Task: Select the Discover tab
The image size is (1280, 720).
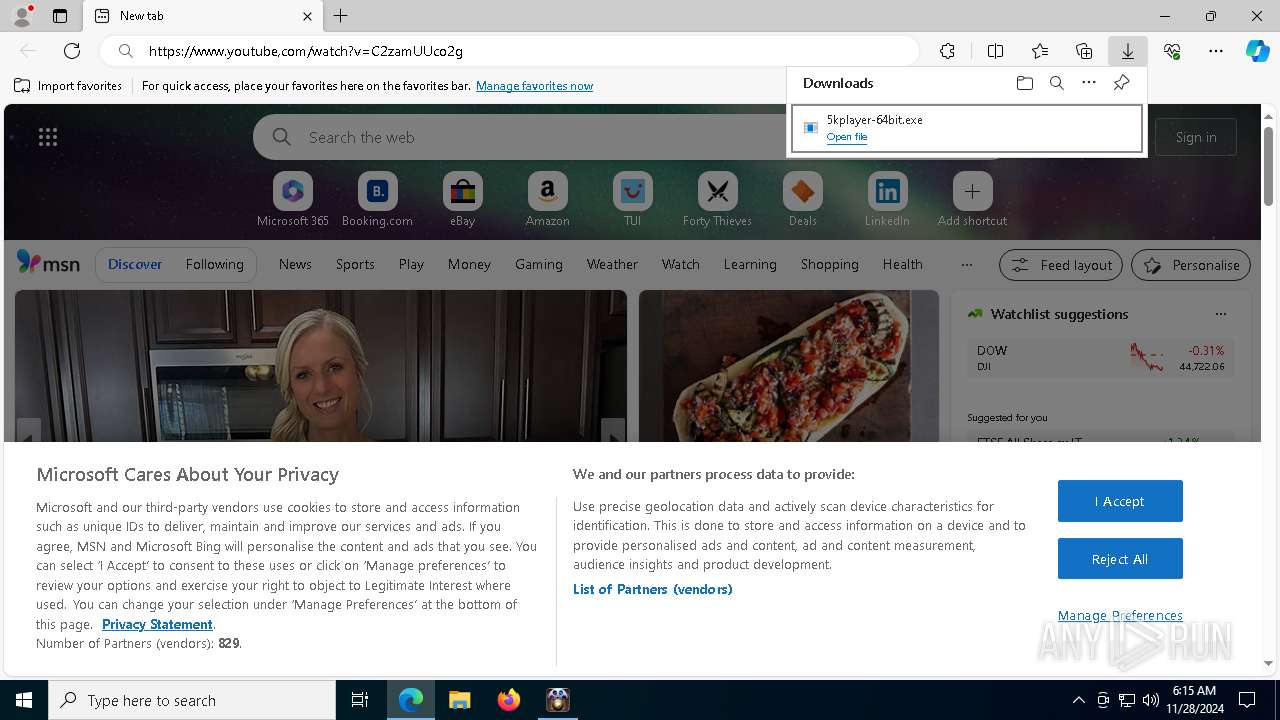Action: pyautogui.click(x=135, y=264)
